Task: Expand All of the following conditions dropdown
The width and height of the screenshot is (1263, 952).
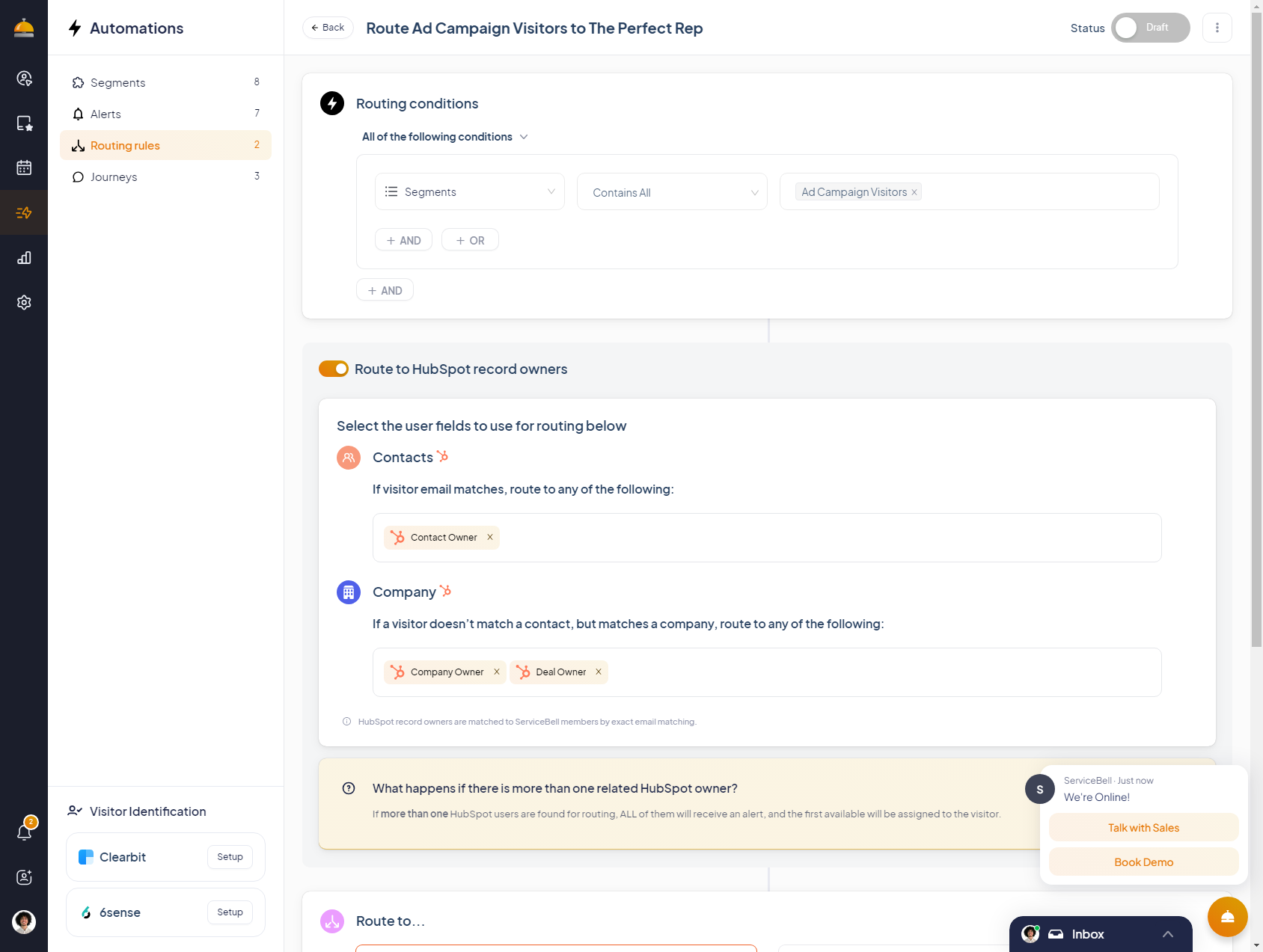Action: pyautogui.click(x=445, y=137)
